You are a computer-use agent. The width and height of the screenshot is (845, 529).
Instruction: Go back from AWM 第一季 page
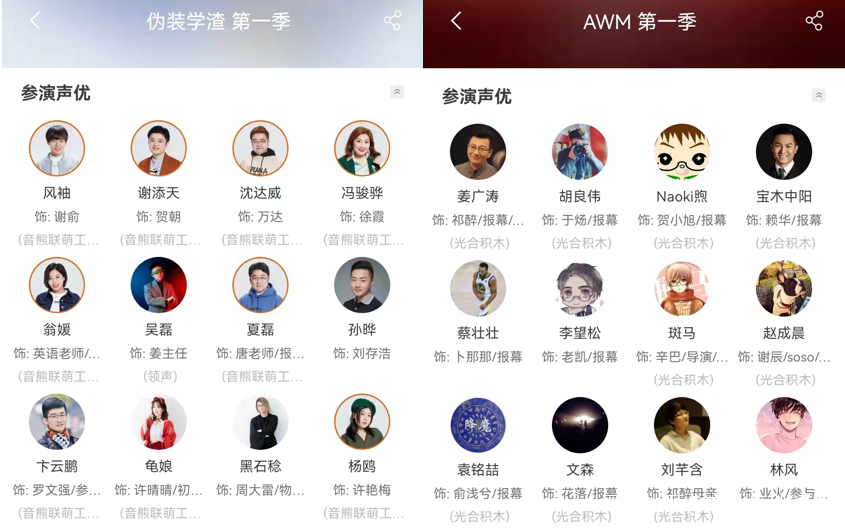[456, 21]
